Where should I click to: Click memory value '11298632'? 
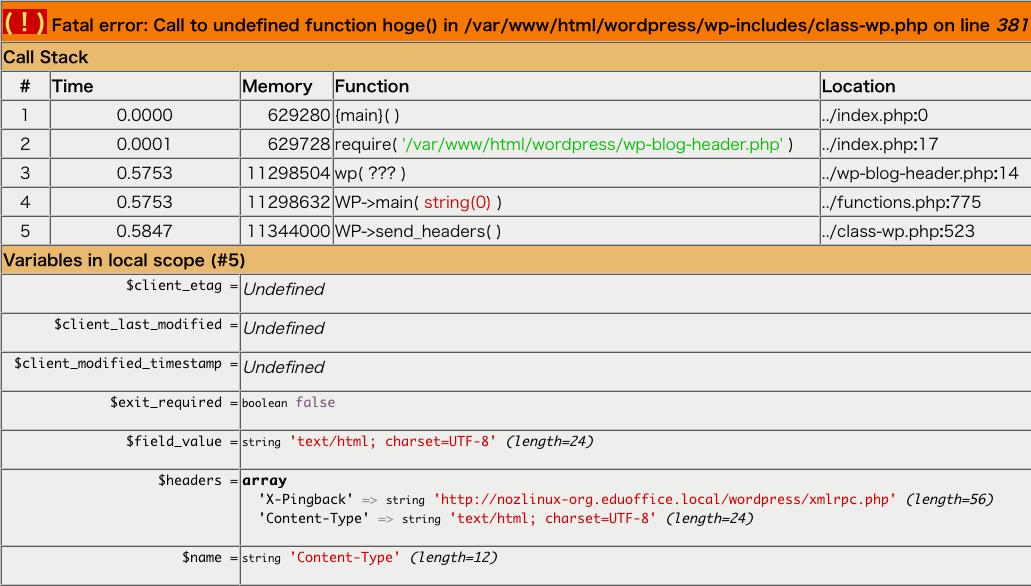coord(288,202)
